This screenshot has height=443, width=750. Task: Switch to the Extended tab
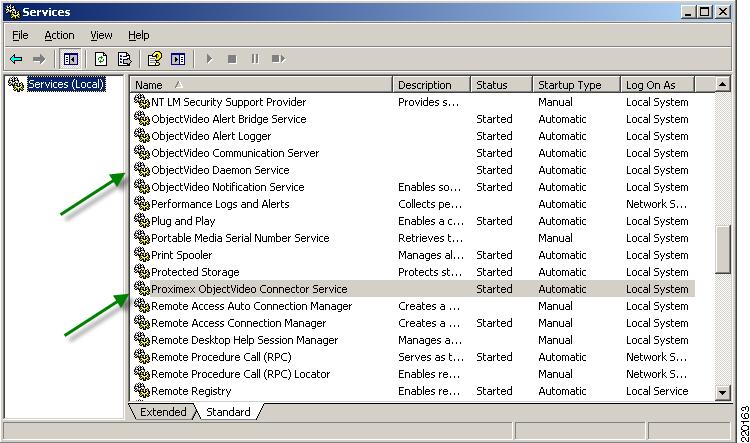tap(163, 412)
